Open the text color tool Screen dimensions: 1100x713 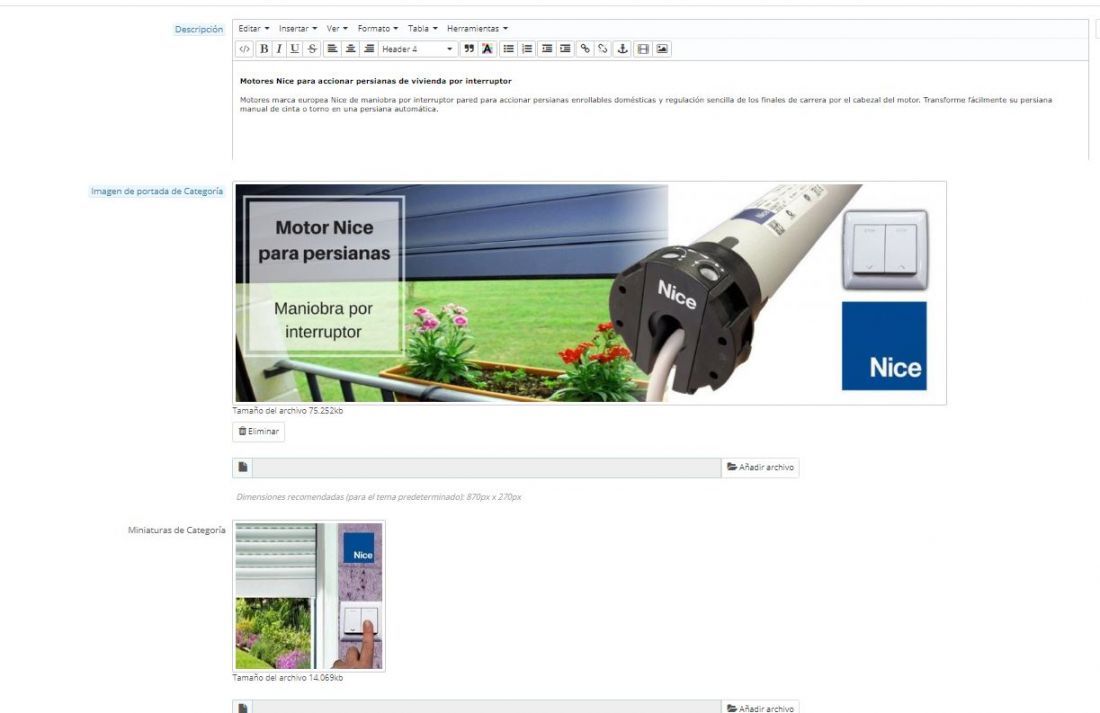[x=487, y=49]
